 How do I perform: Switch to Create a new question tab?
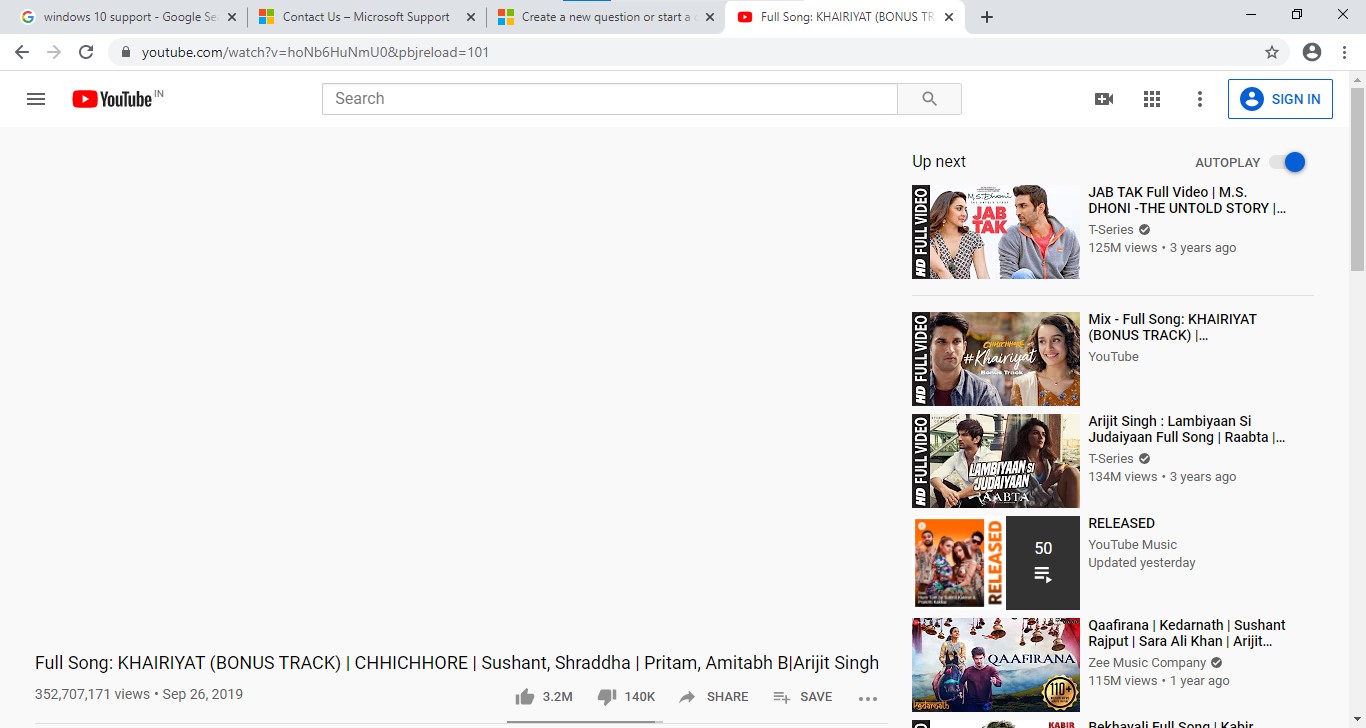pos(605,17)
